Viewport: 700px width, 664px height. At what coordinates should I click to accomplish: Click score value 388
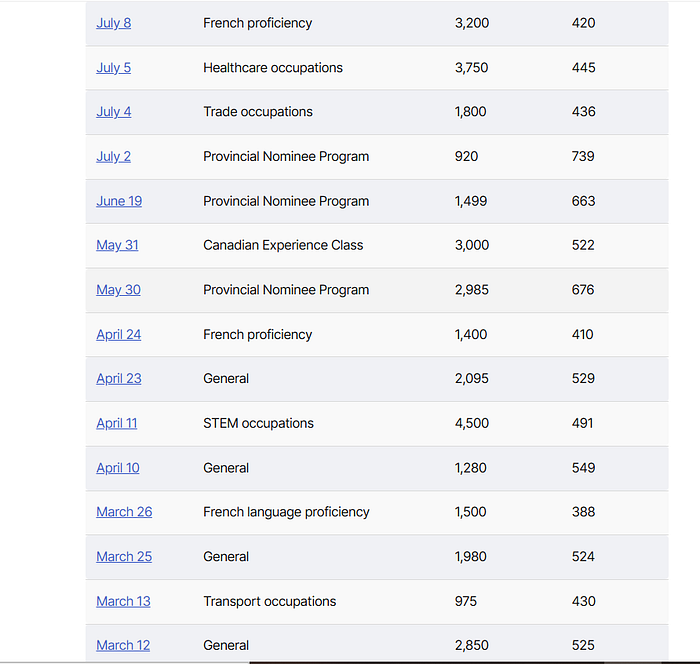pyautogui.click(x=583, y=512)
